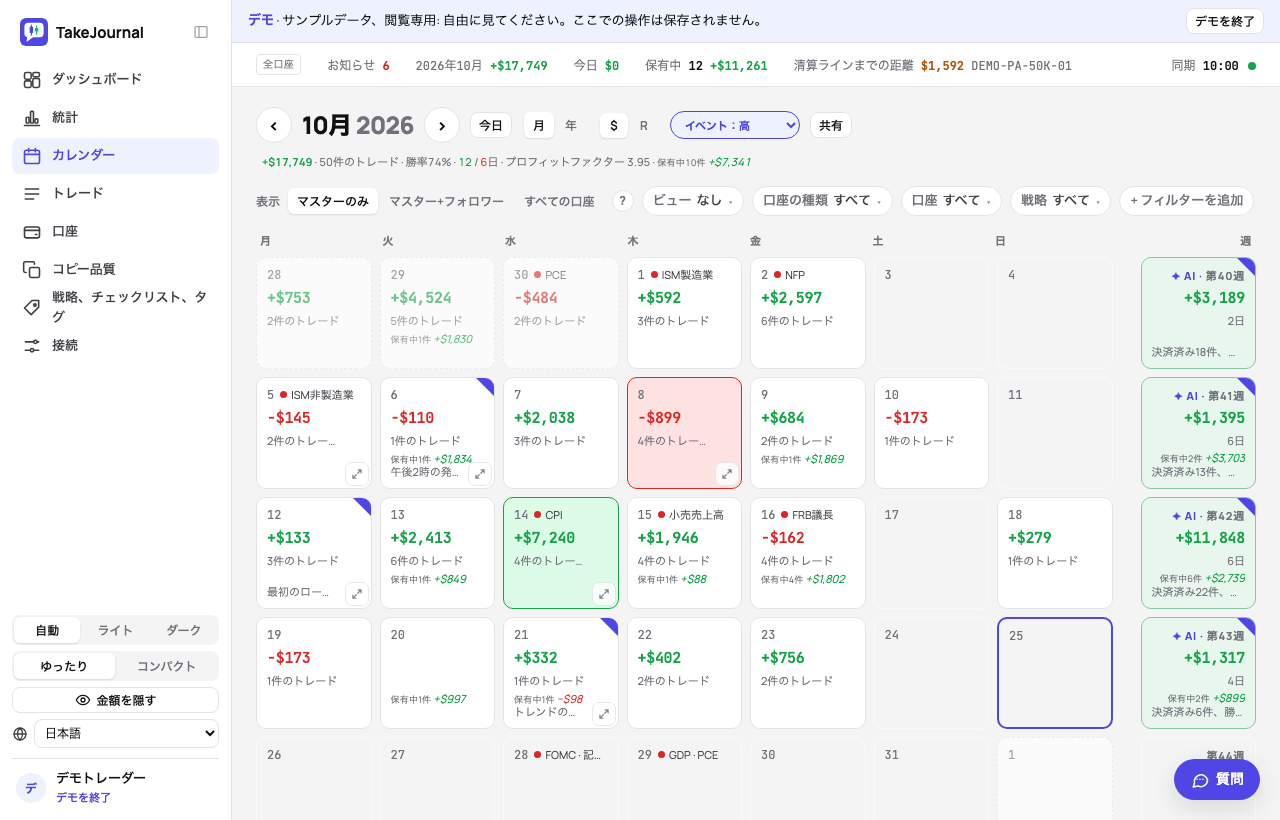Click デモを終了 button at top

tap(1225, 21)
